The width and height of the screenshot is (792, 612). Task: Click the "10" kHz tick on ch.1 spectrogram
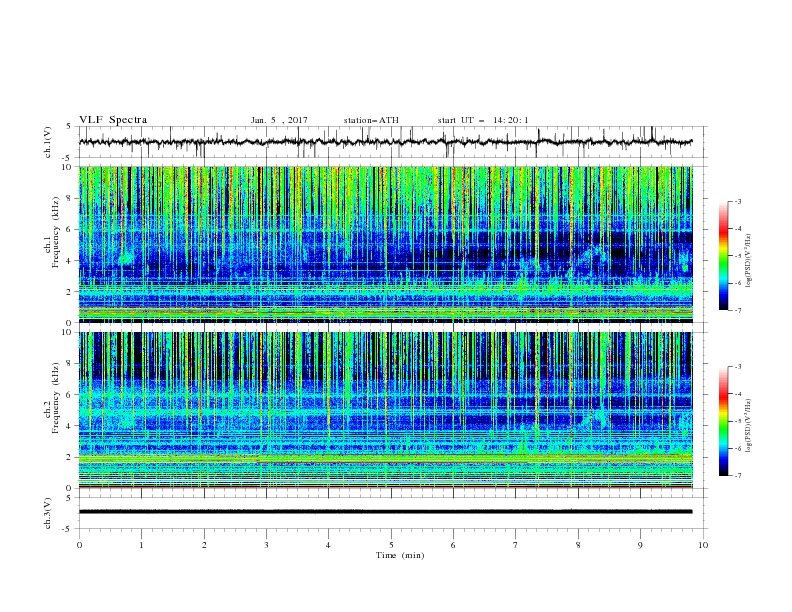click(69, 167)
